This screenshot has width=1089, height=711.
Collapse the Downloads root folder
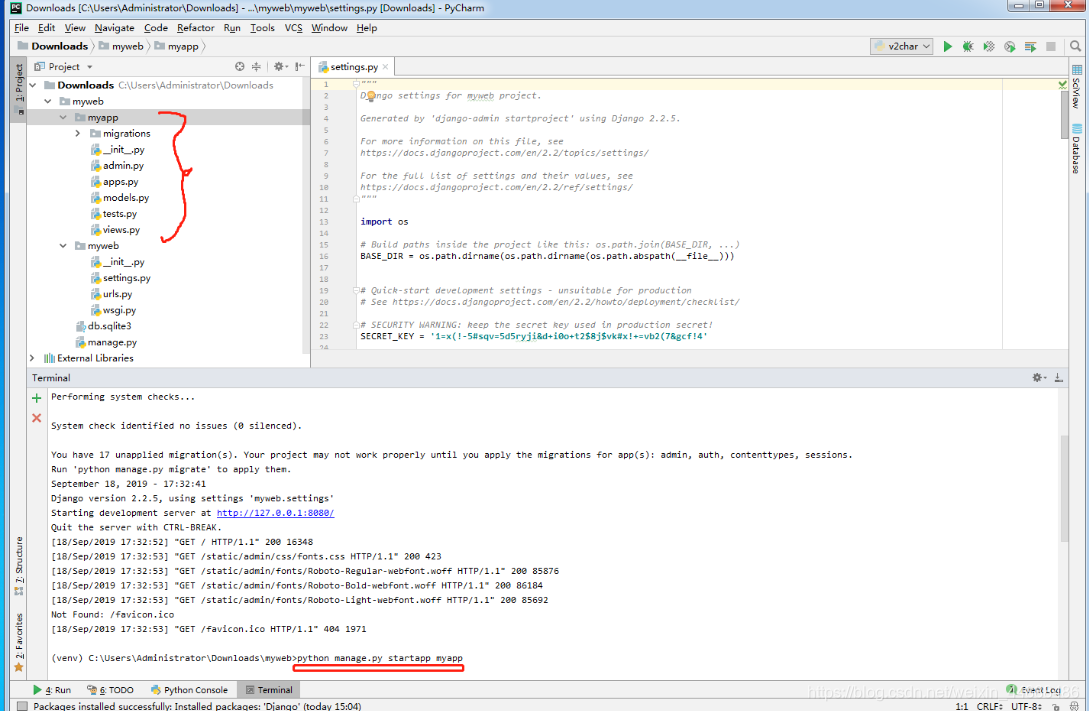pos(33,85)
